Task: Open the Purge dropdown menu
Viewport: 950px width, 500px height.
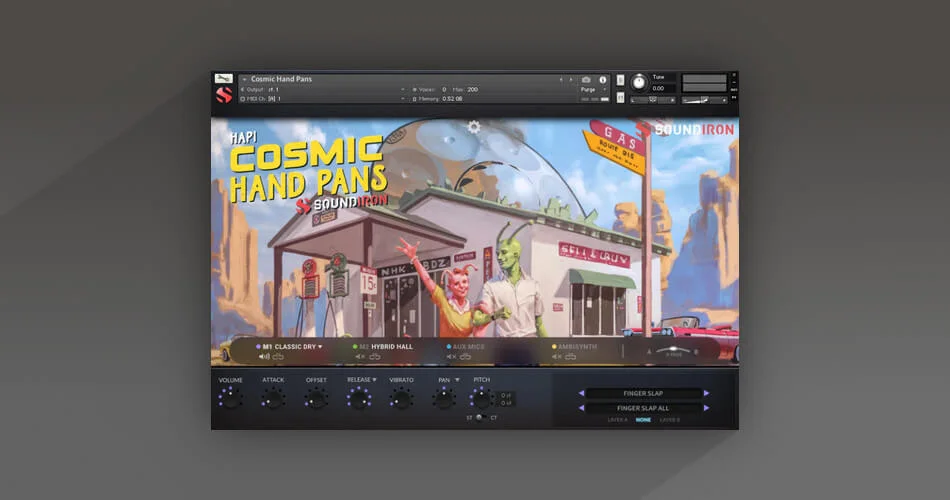Action: tap(593, 90)
